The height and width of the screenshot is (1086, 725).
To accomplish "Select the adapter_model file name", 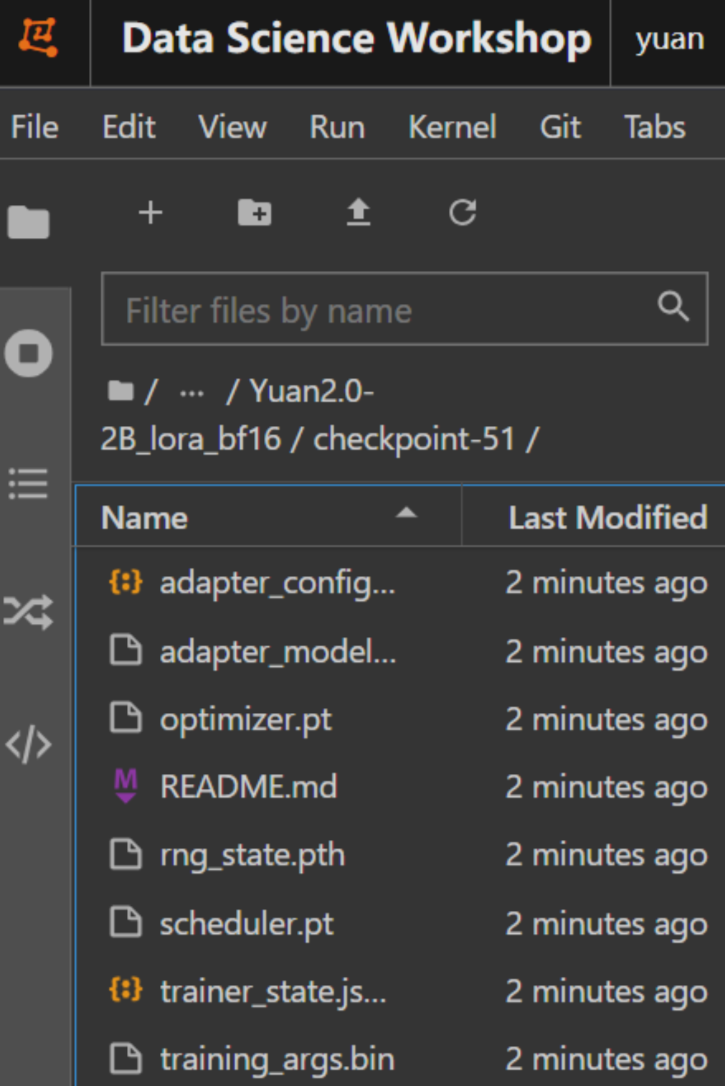I will tap(278, 652).
